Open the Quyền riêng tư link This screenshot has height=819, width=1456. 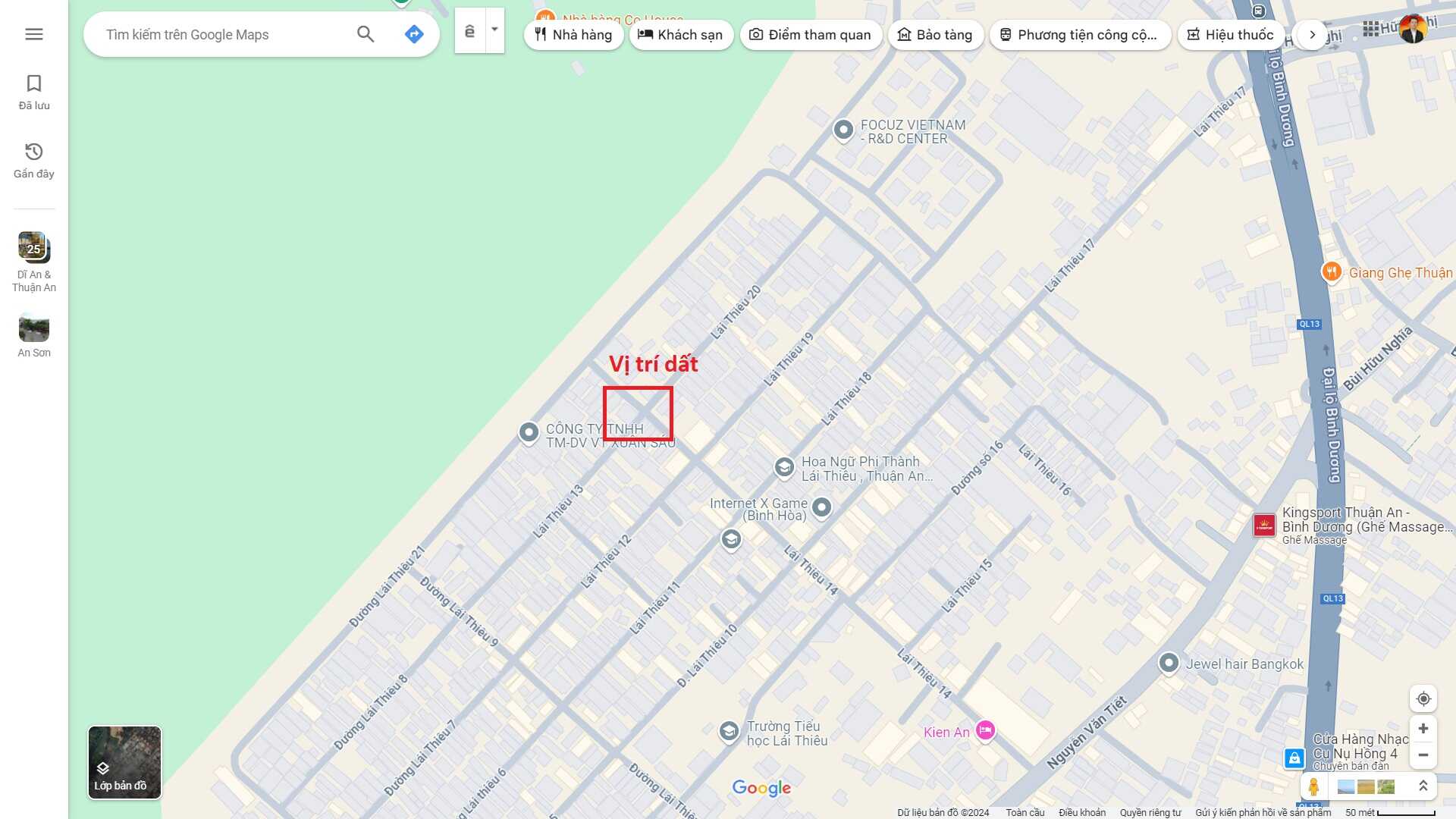pos(1150,812)
